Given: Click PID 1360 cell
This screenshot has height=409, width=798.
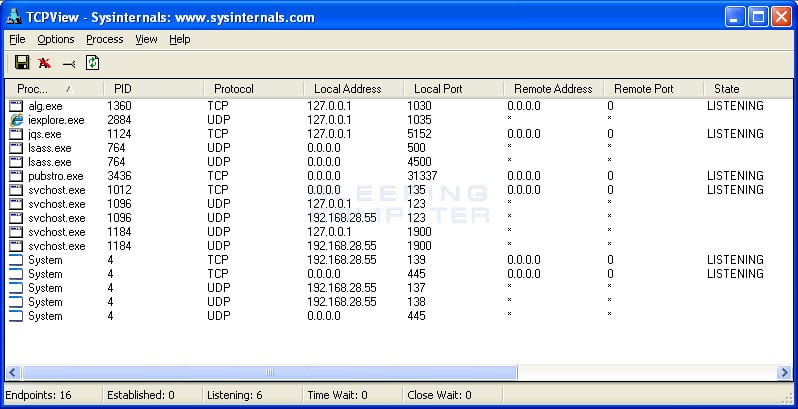Looking at the screenshot, I should point(119,106).
